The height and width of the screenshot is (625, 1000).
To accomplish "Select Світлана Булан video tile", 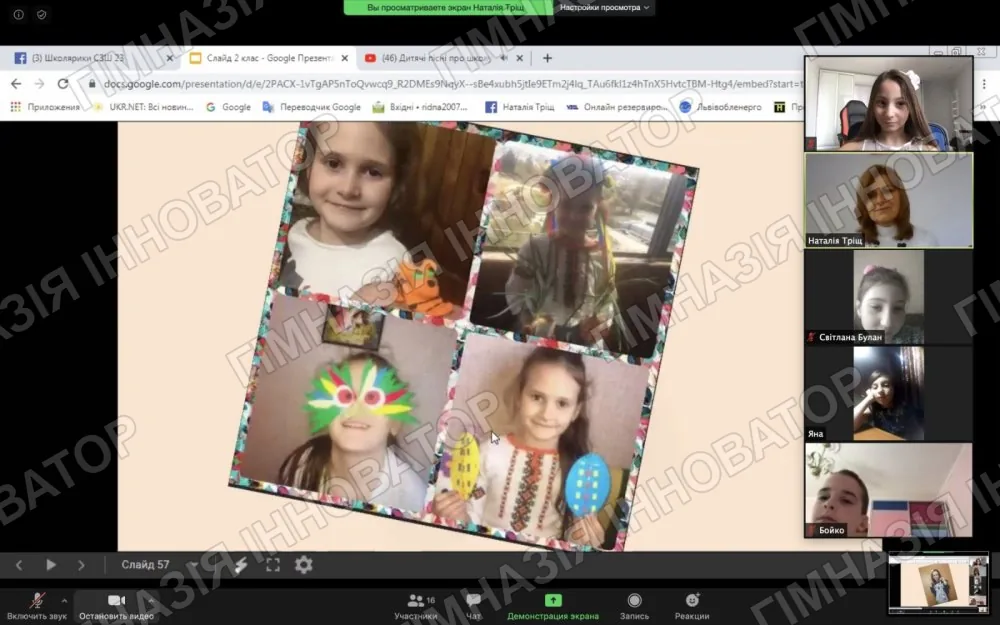I will (x=888, y=297).
